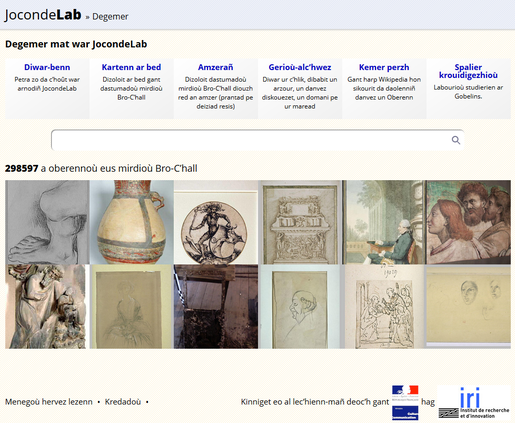Screen dimensions: 515x423
Task: Open the French Republic ministry logo
Action: (x=405, y=403)
